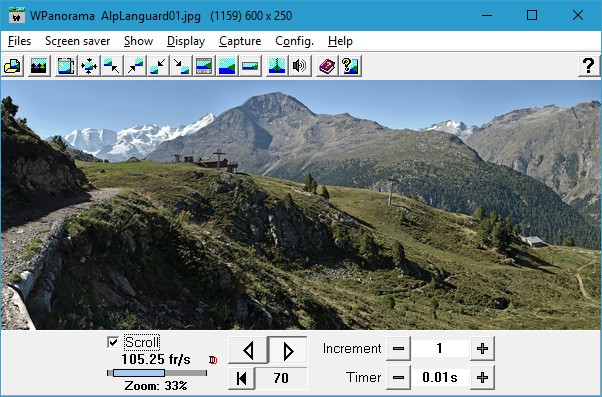Screen dimensions: 602x397
Task: Click the full-size landscape display icon
Action: (x=227, y=66)
